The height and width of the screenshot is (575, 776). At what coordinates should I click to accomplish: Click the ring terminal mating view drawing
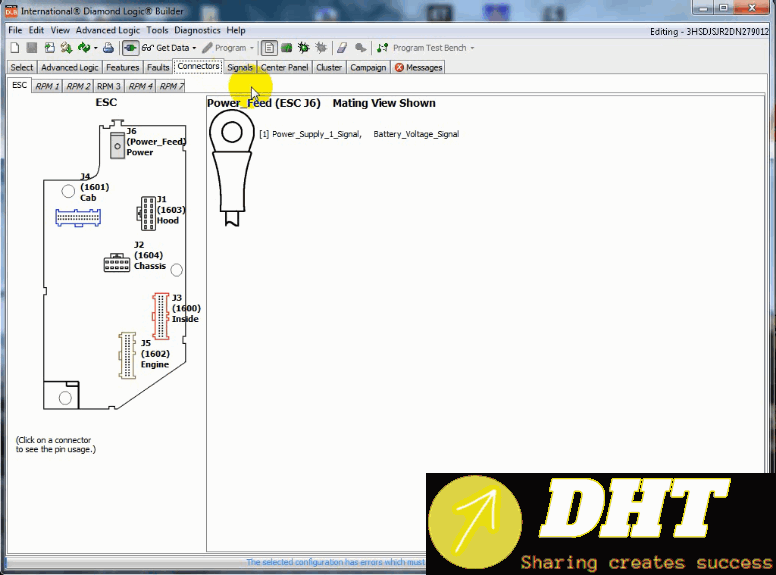[232, 168]
